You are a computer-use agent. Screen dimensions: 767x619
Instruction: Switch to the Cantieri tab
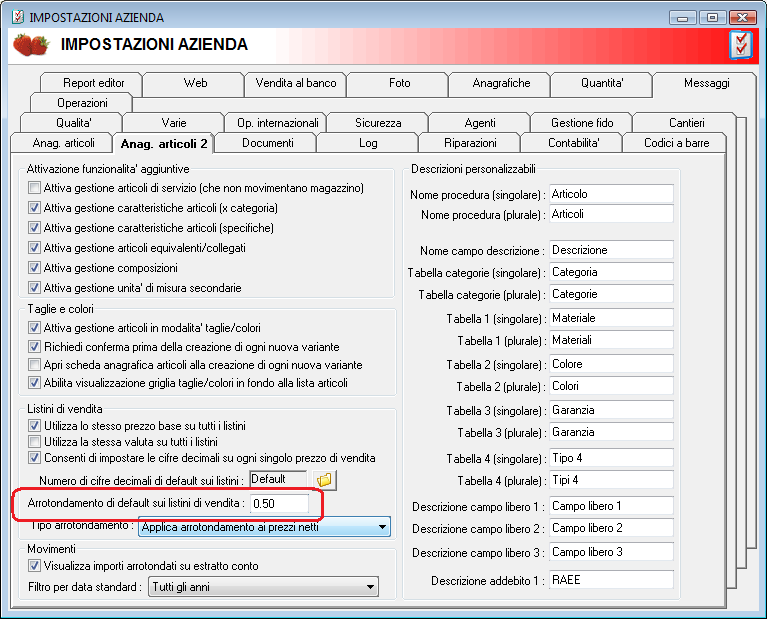coord(685,123)
